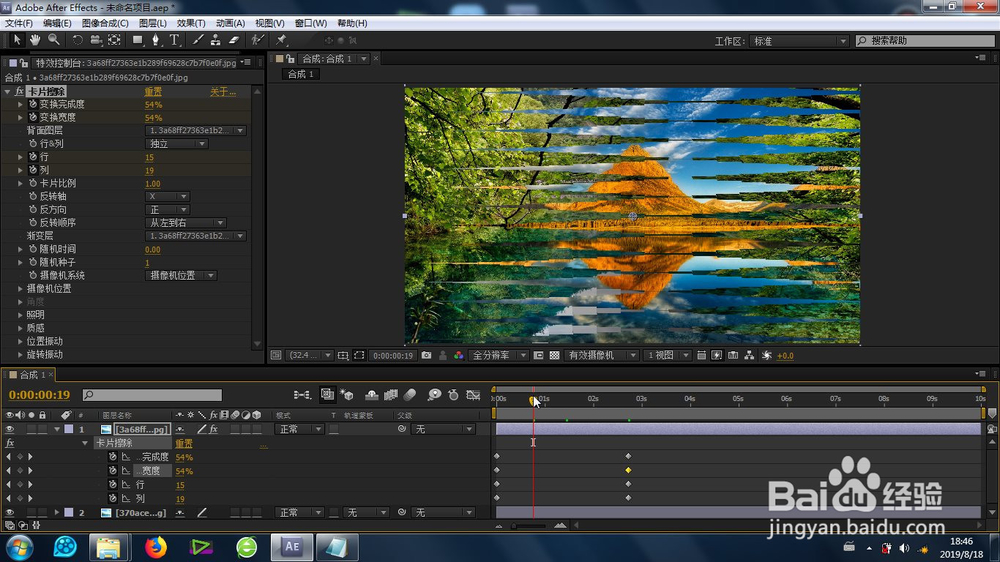
Task: Toggle stopwatch for 变换完成度 in effect controls
Action: tap(33, 104)
